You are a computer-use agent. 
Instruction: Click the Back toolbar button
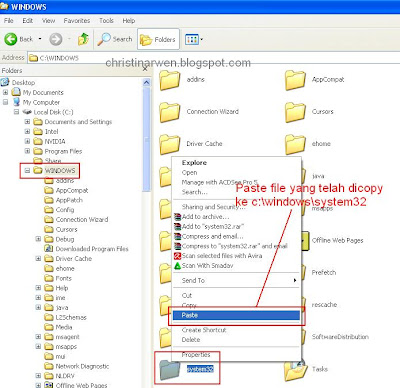click(18, 39)
